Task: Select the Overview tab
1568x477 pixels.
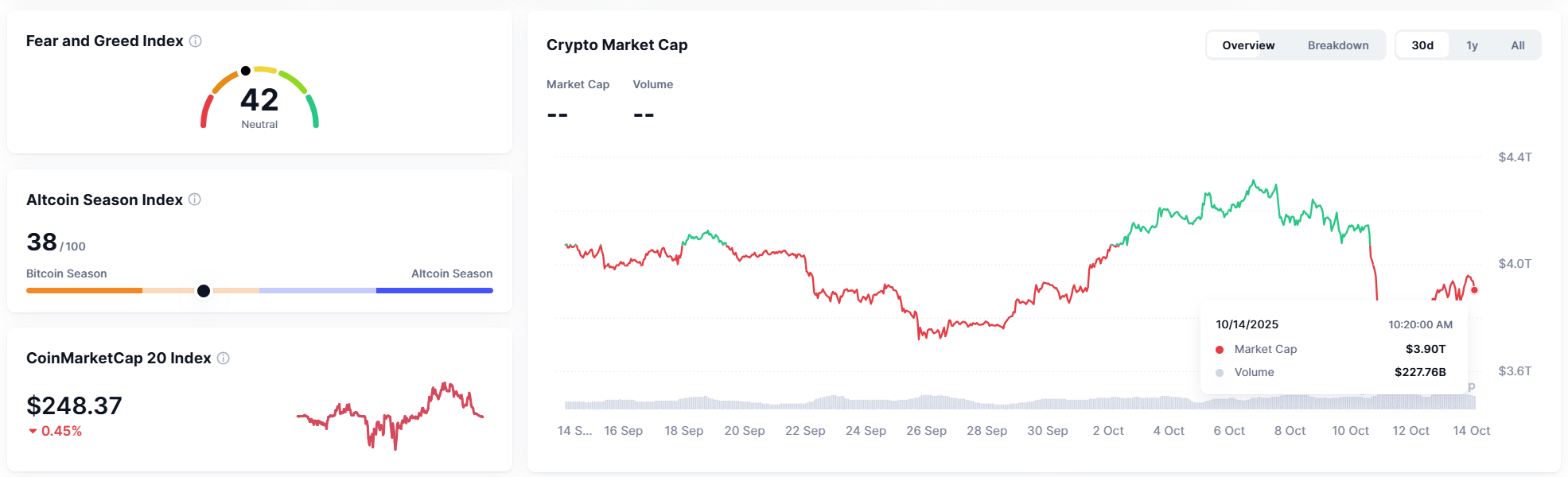Action: point(1248,45)
